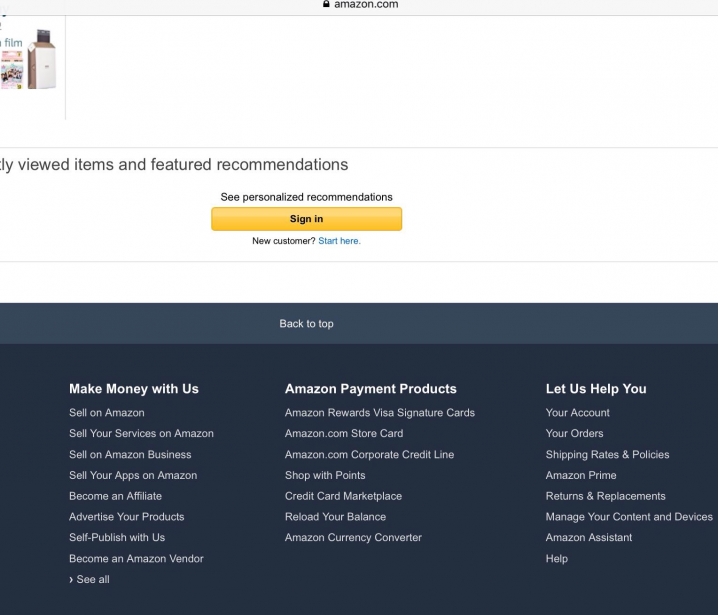Image resolution: width=720 pixels, height=615 pixels.
Task: Open Amazon Currency Converter link
Action: click(x=353, y=537)
